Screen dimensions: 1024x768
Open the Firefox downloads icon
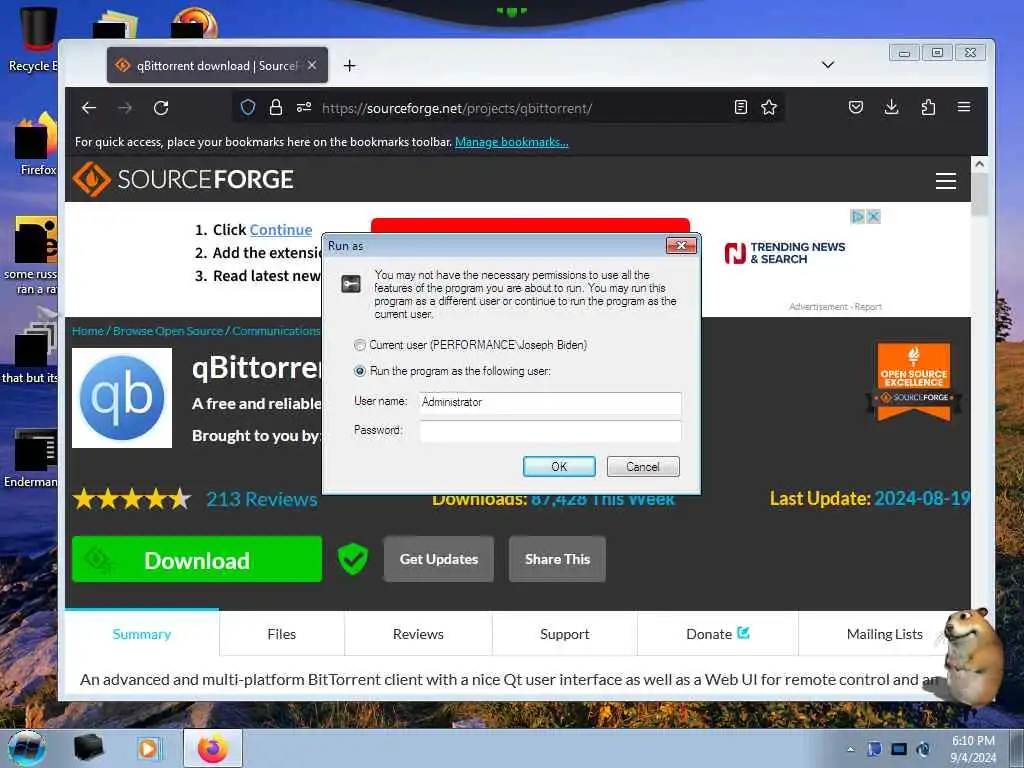tap(891, 107)
